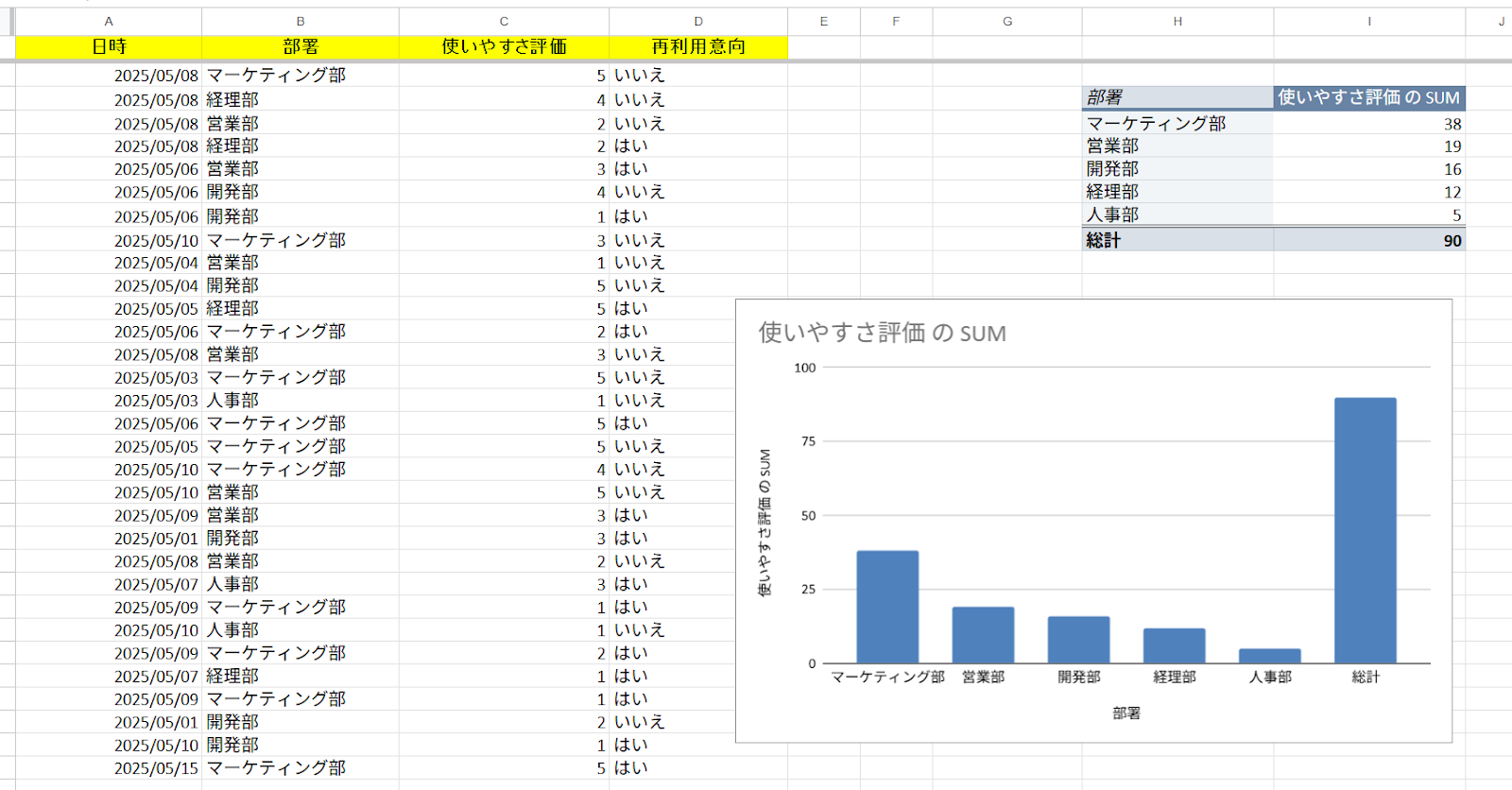Select pivot value 38 for マーケティング部
The height and width of the screenshot is (790, 1512).
pos(1368,124)
